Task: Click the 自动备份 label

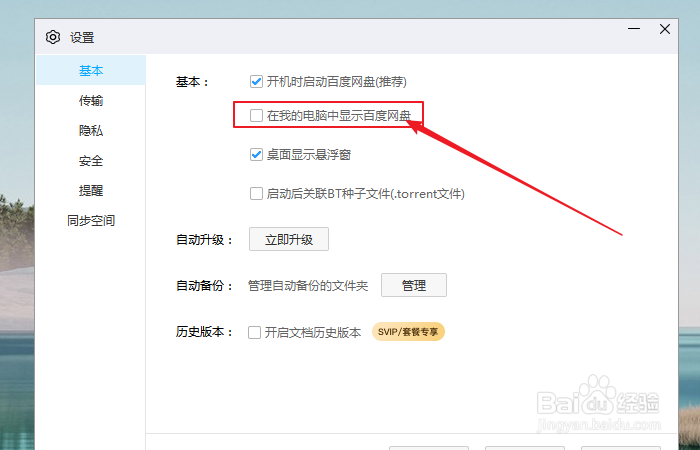Action: 205,286
